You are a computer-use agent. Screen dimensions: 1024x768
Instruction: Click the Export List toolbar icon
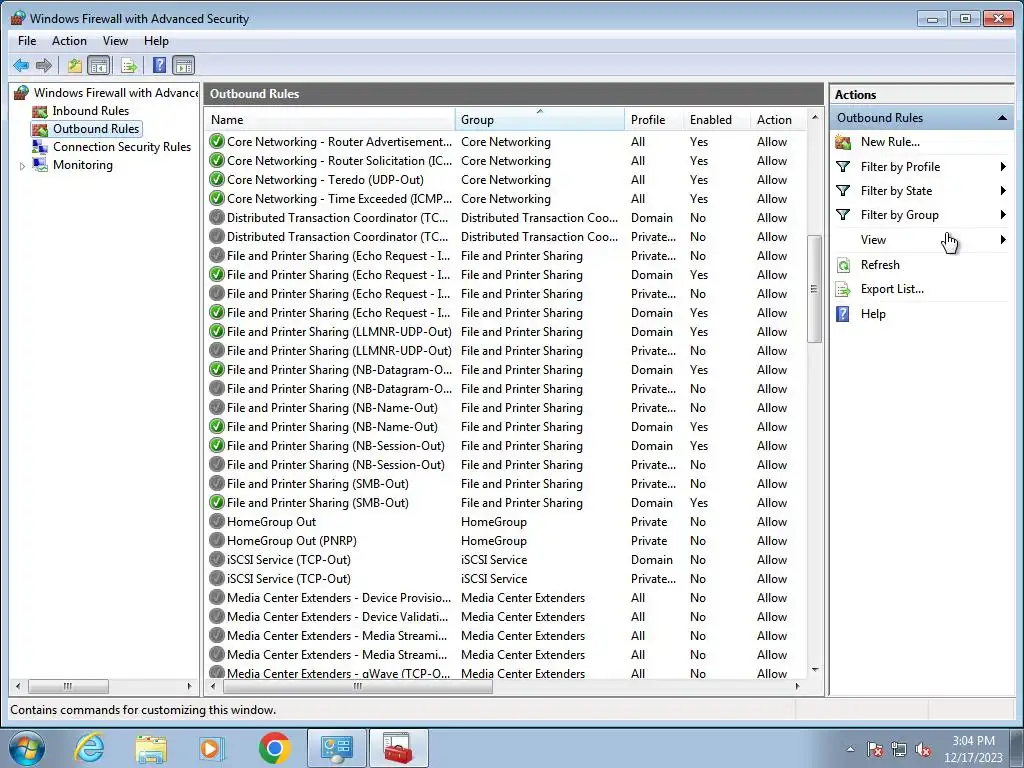pos(129,65)
